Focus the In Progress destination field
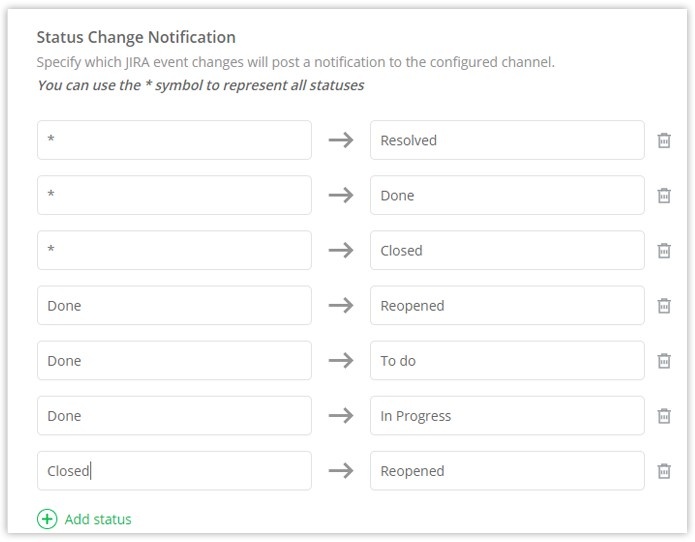The image size is (695, 542). [x=507, y=416]
